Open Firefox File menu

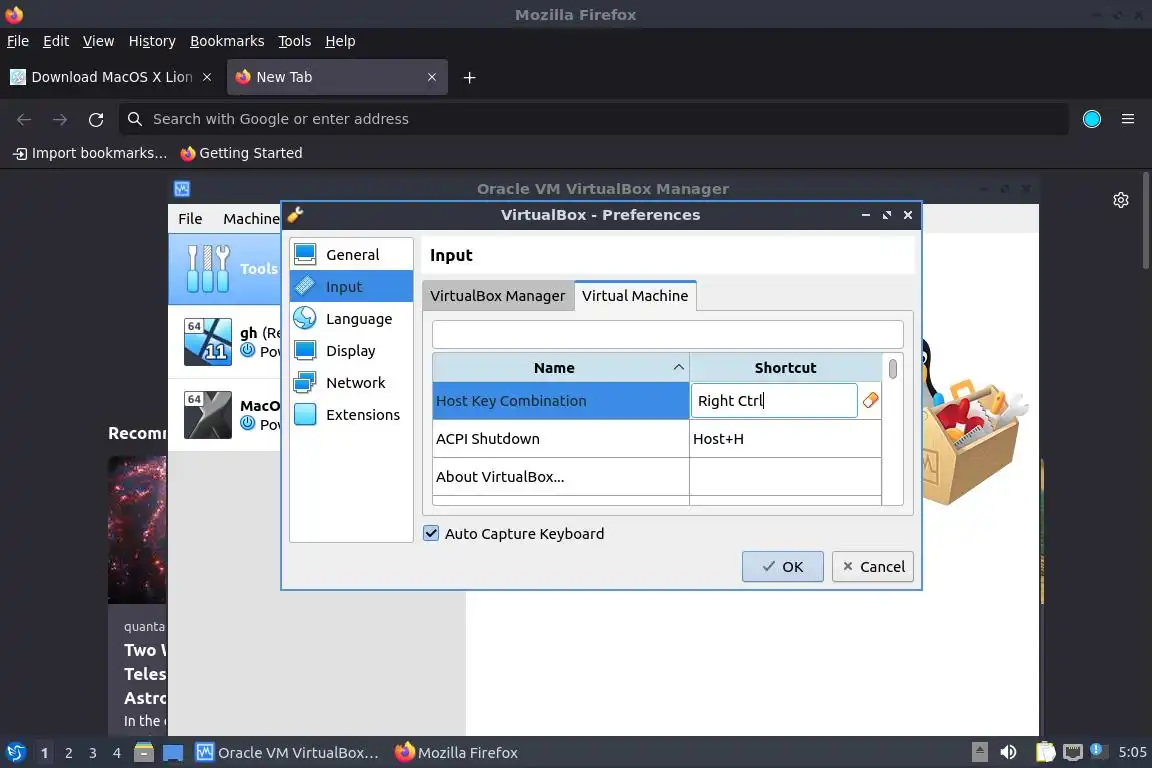tap(18, 41)
